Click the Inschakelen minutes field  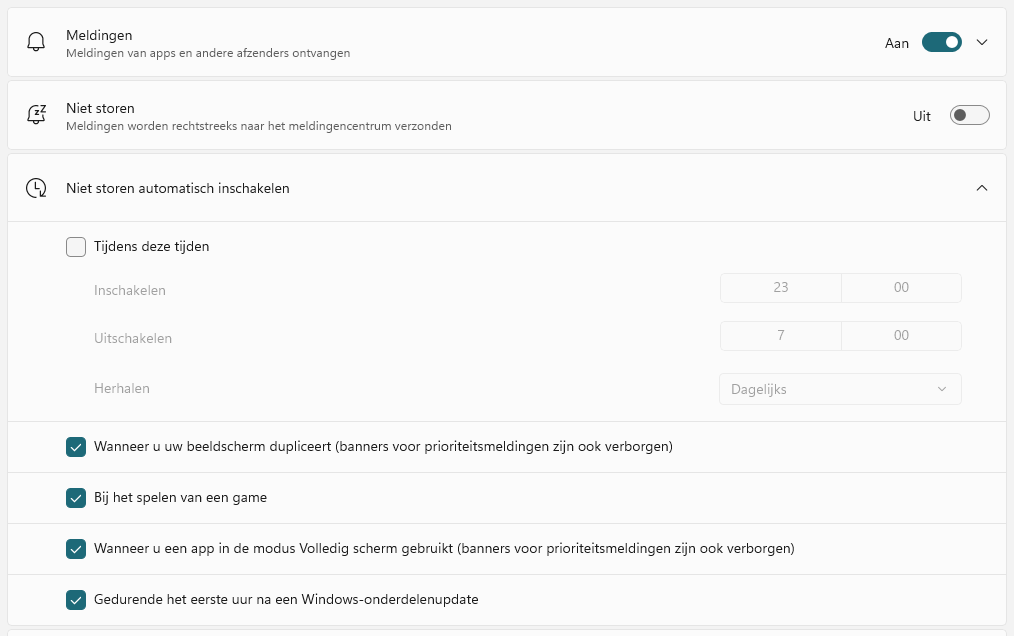[x=901, y=288]
